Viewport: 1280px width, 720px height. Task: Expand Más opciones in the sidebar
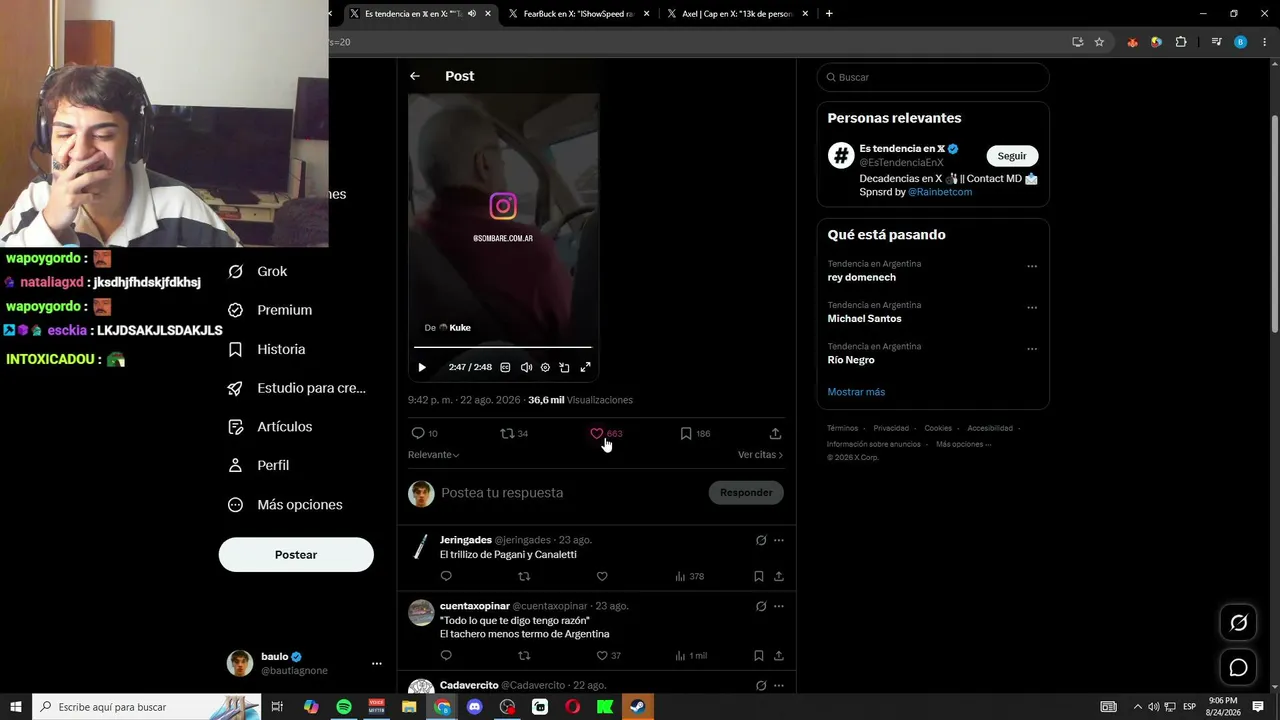pos(285,505)
